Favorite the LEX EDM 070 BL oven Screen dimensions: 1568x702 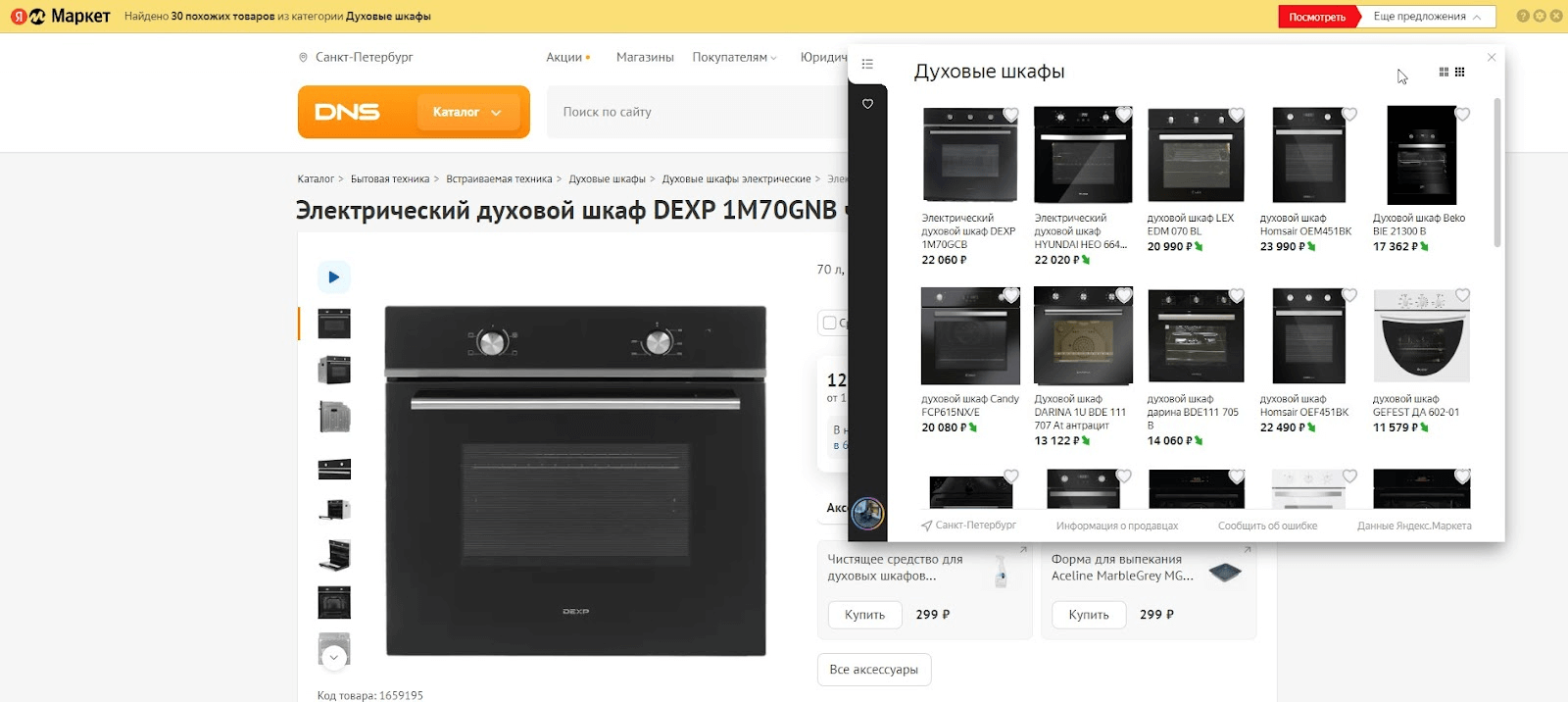1237,115
